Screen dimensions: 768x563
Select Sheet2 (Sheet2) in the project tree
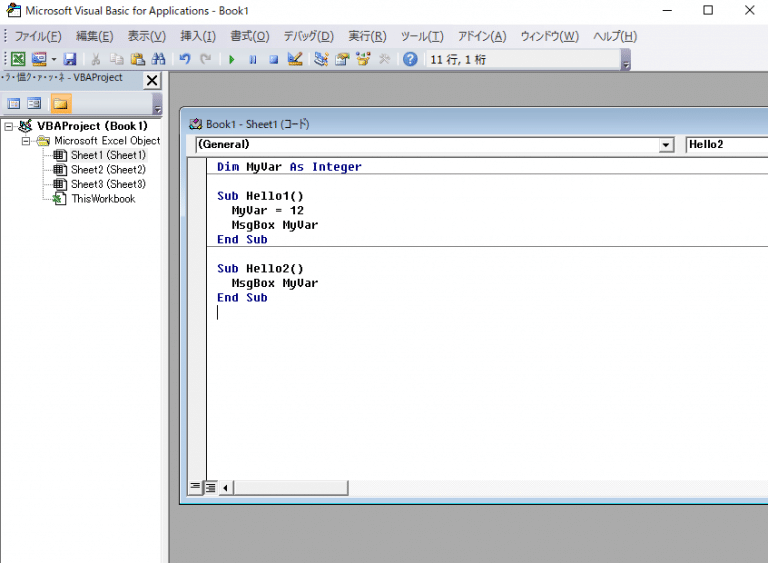click(x=108, y=170)
